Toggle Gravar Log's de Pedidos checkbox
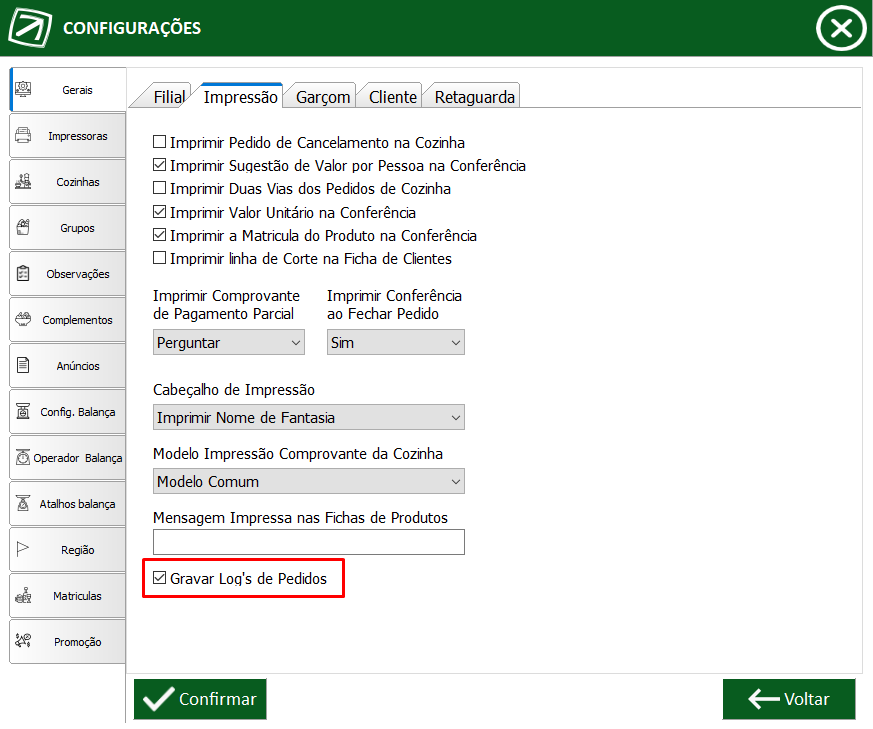 (x=159, y=578)
